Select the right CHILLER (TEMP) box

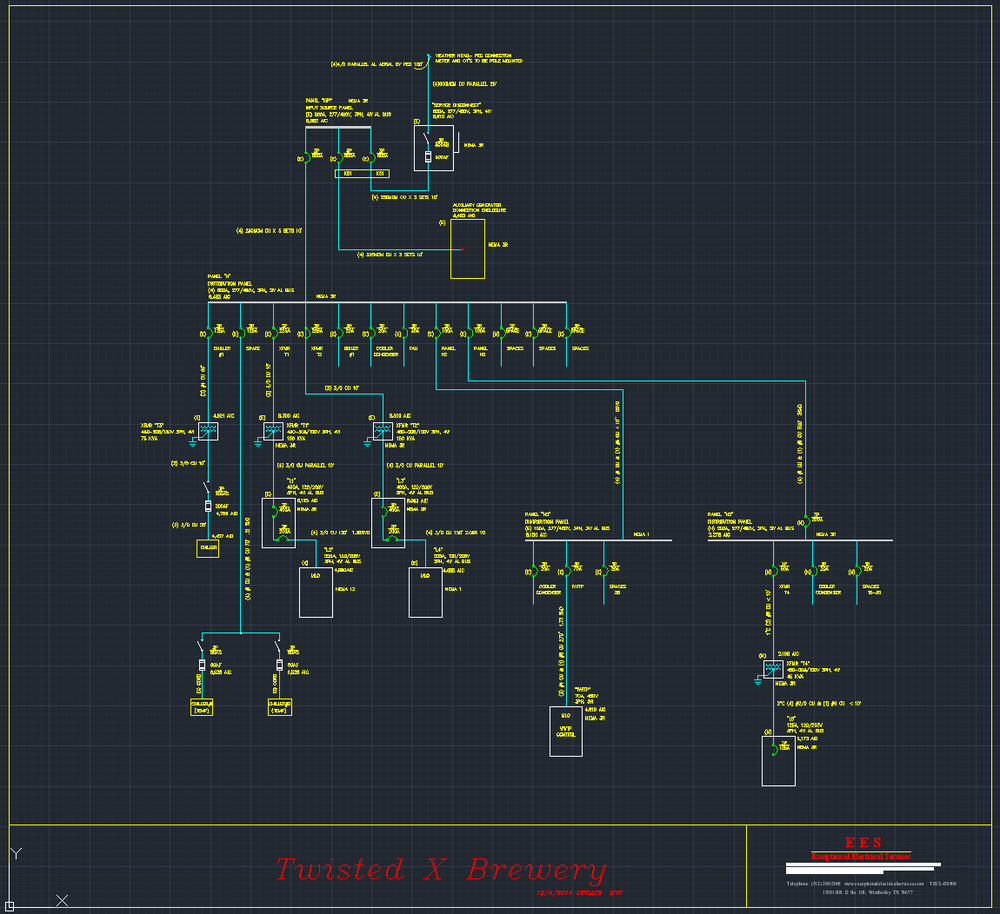tap(280, 707)
